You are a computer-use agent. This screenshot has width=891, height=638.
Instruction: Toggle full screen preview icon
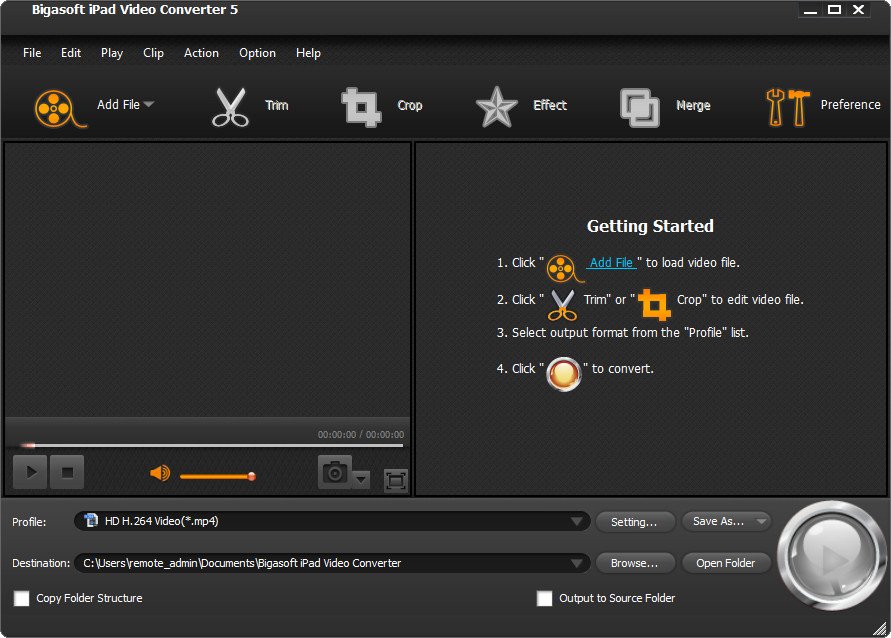click(396, 481)
